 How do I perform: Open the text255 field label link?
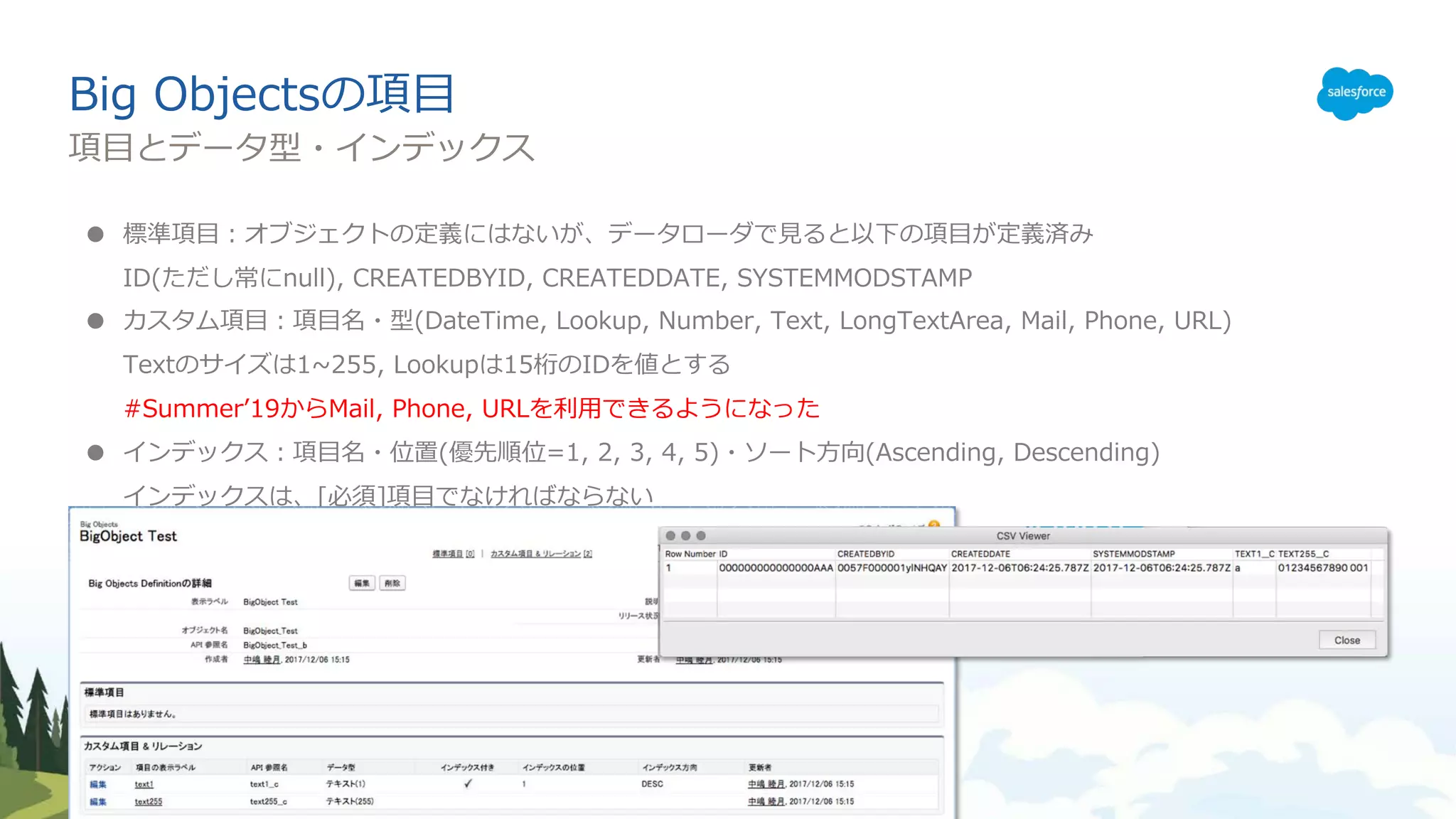point(148,801)
